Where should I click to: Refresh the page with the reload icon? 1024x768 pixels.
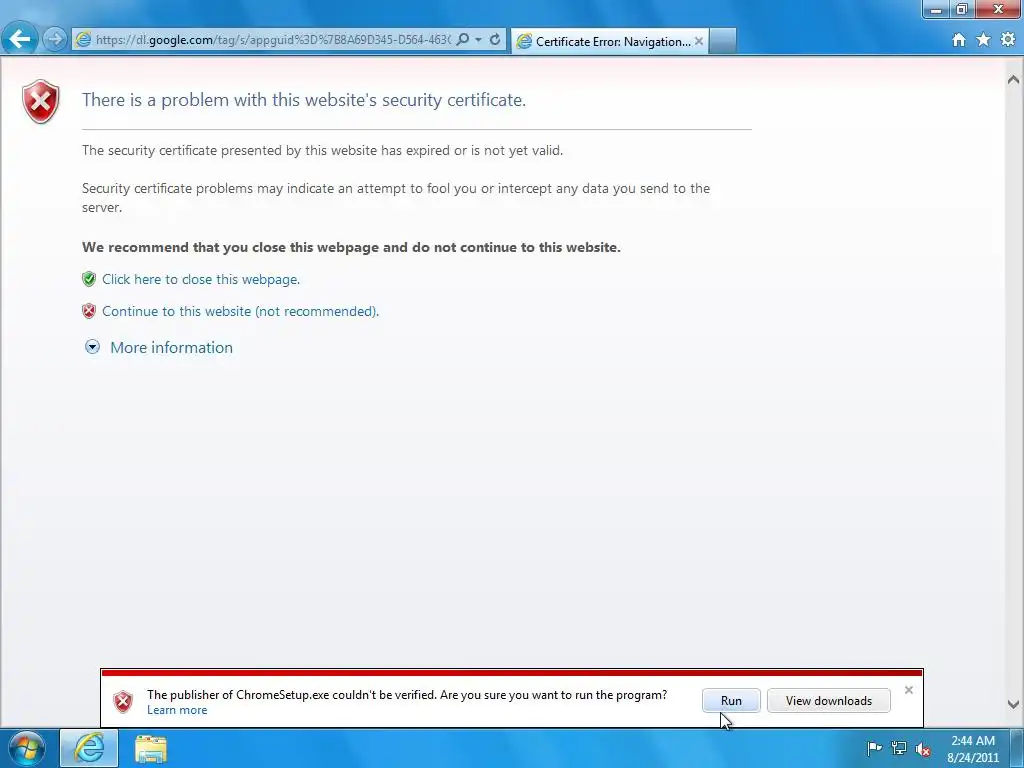point(495,40)
